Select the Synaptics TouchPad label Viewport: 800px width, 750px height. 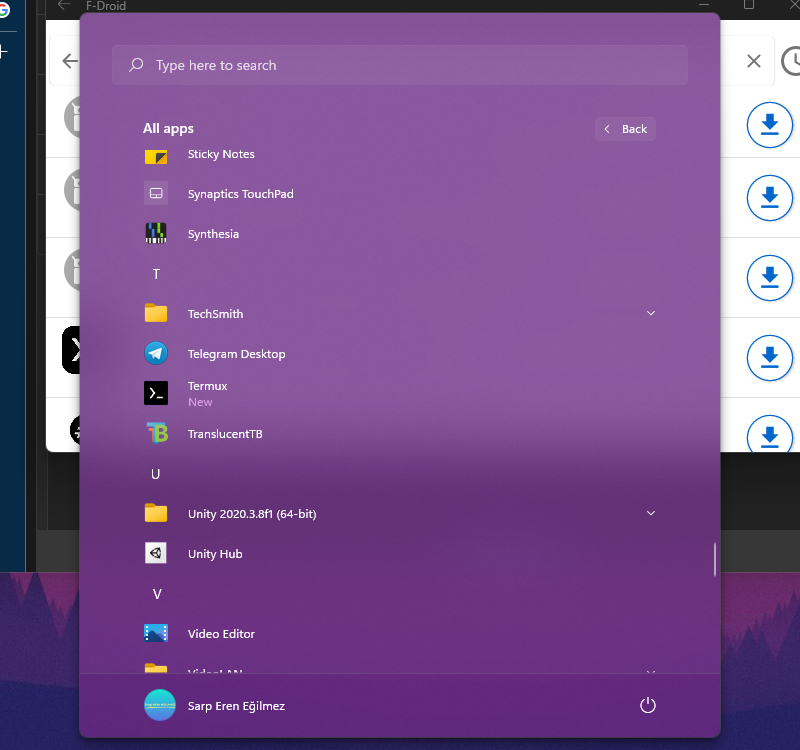coord(240,194)
